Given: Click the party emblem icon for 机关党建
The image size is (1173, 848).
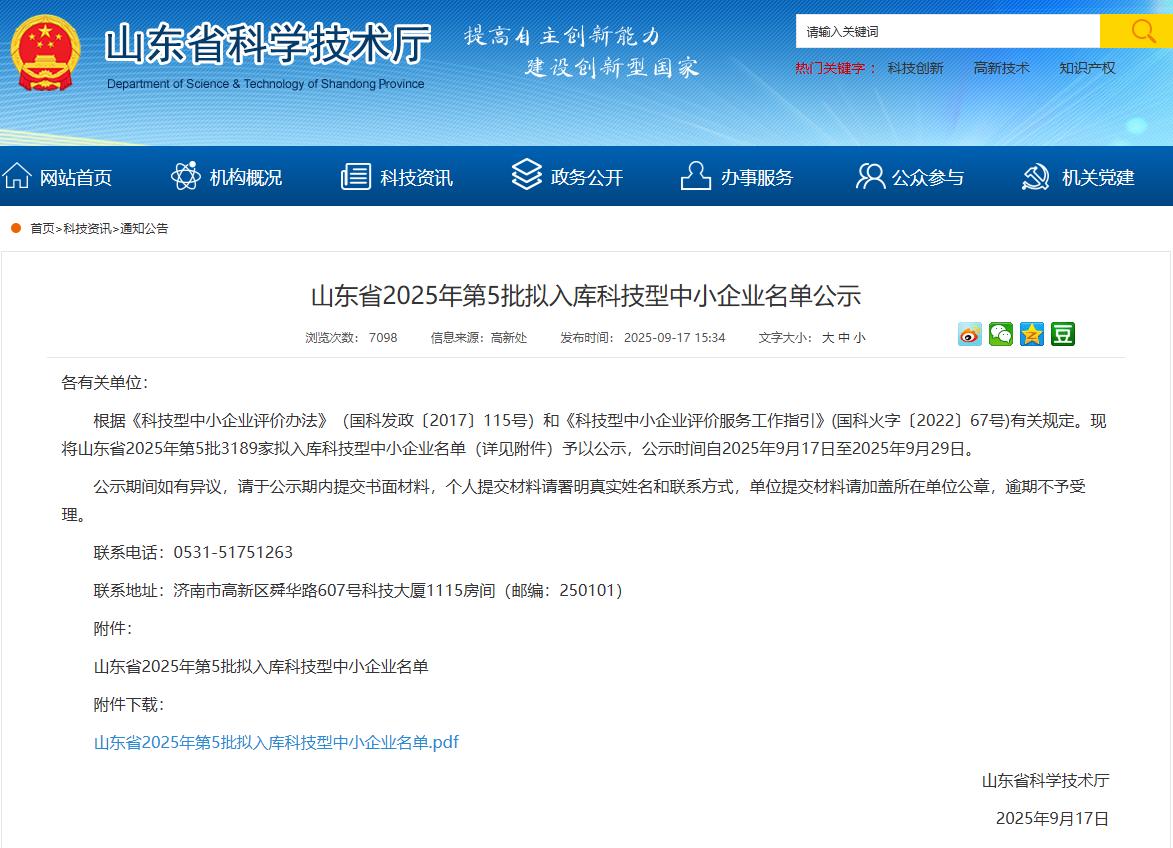Looking at the screenshot, I should click(x=1036, y=177).
